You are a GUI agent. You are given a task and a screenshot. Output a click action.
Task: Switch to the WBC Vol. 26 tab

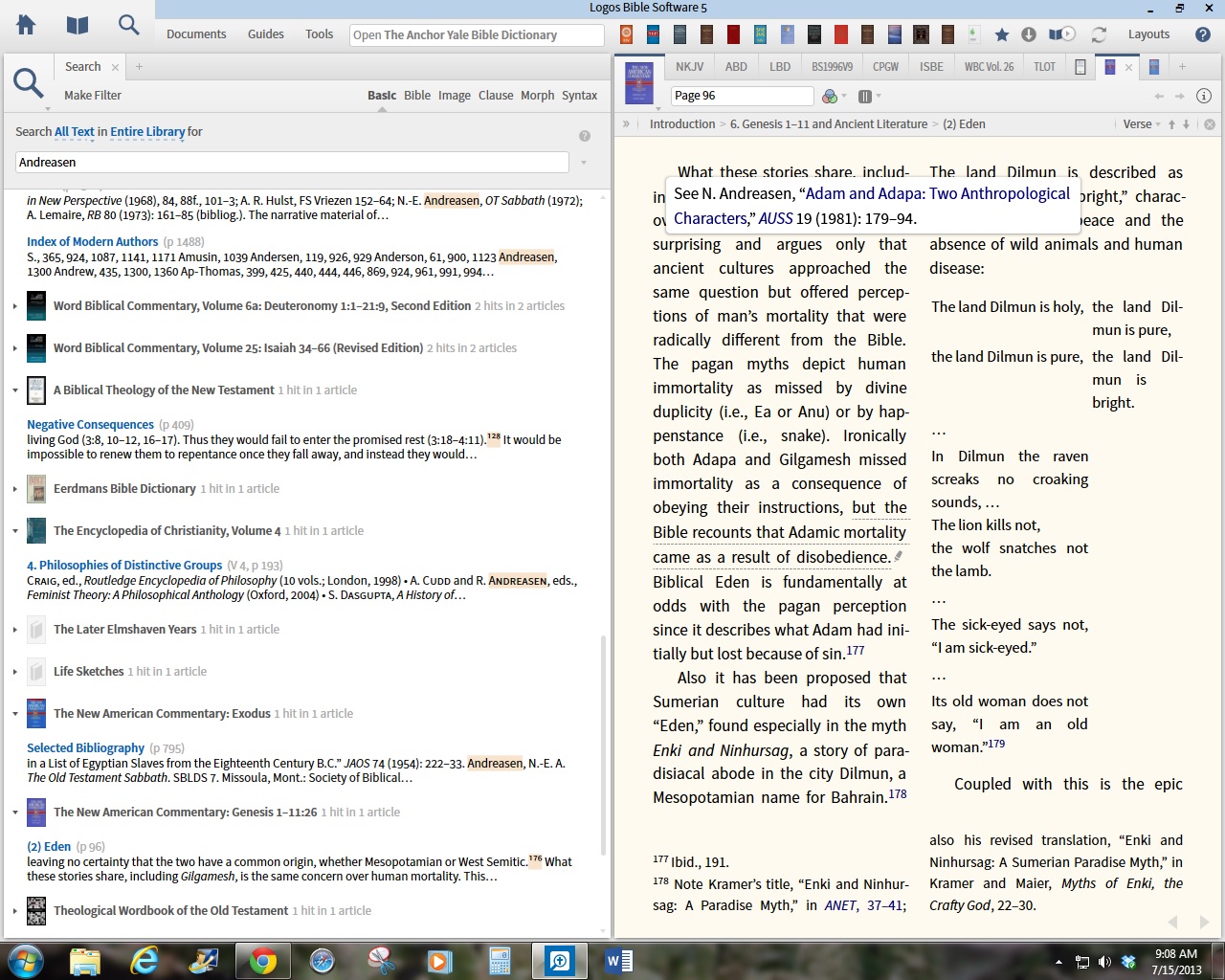point(989,67)
